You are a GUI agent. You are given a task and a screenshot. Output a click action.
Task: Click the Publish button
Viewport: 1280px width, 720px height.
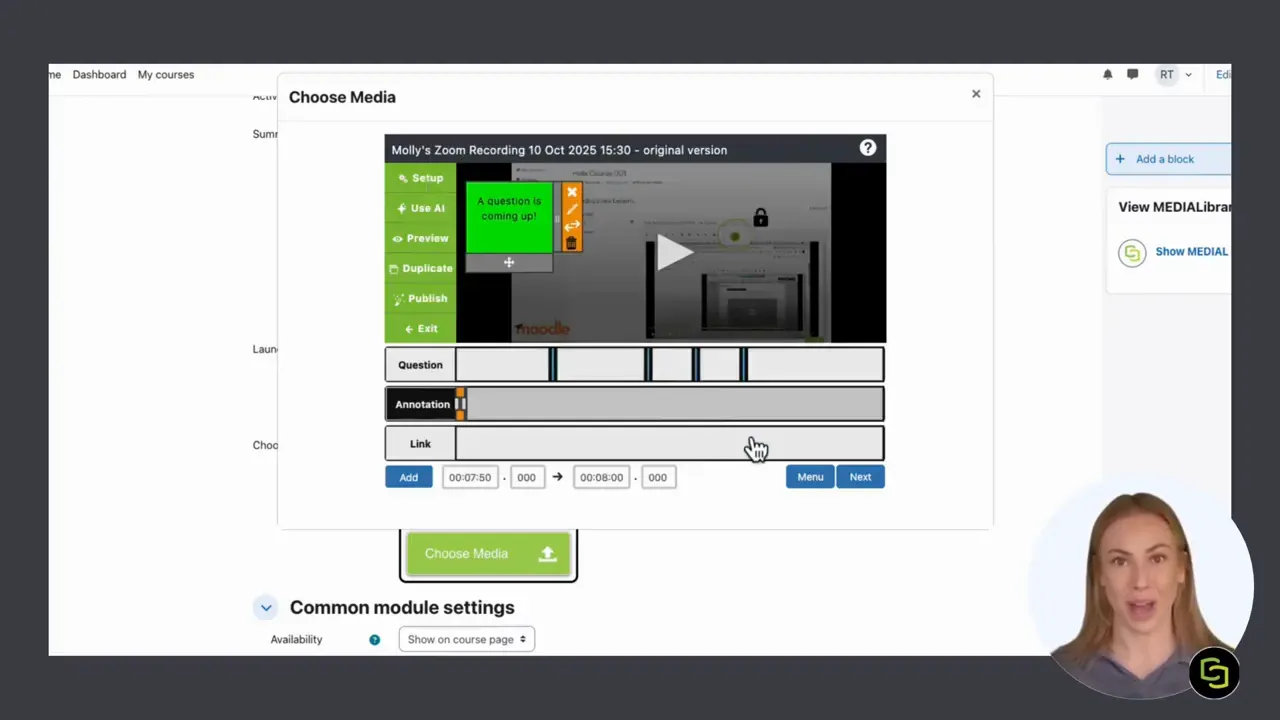pyautogui.click(x=420, y=298)
